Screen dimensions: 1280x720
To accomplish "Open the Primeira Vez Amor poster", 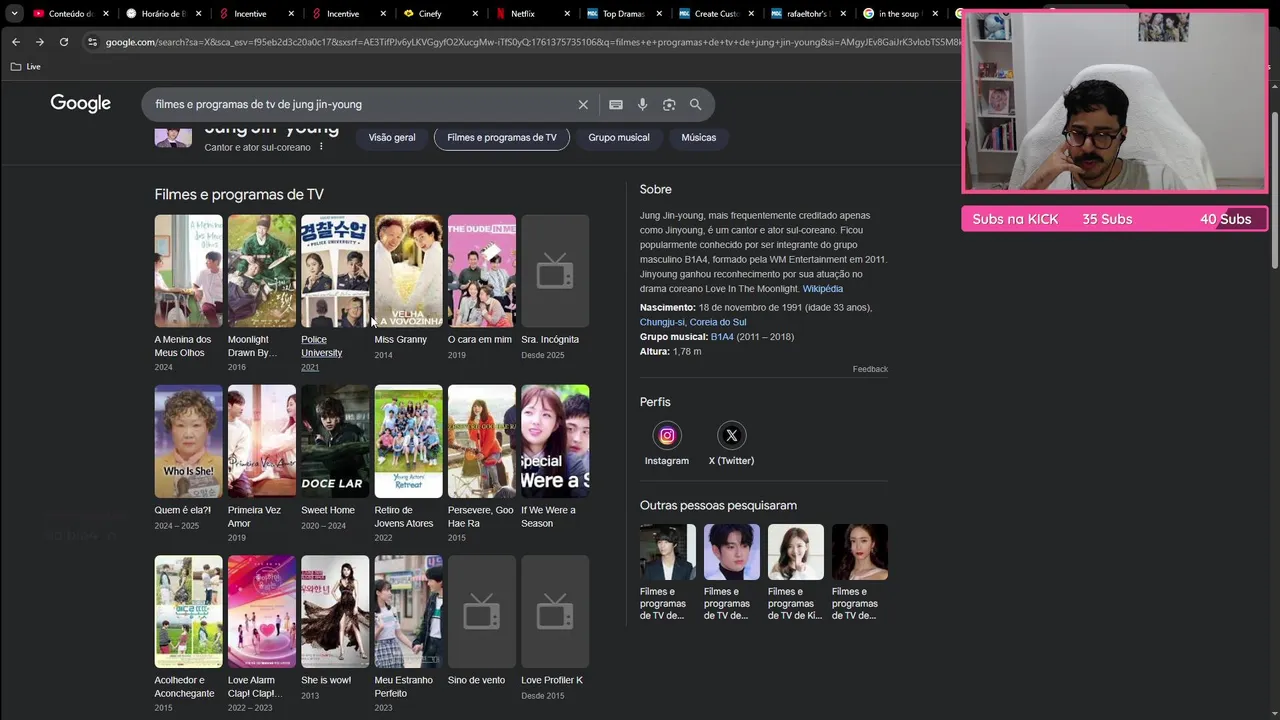I will click(x=262, y=441).
